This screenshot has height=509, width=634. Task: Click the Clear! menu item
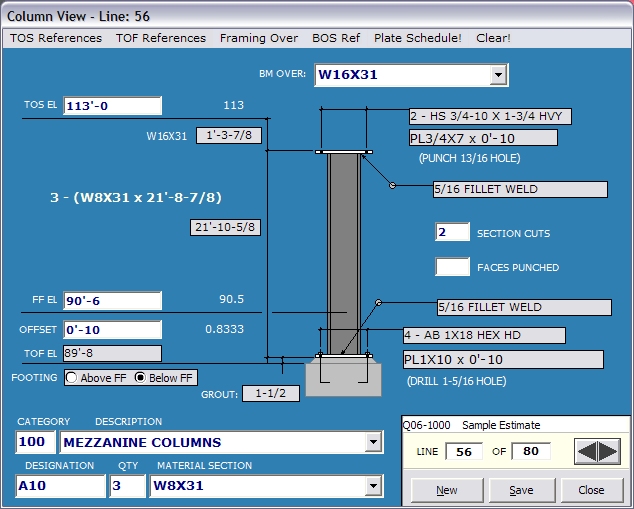coord(493,38)
